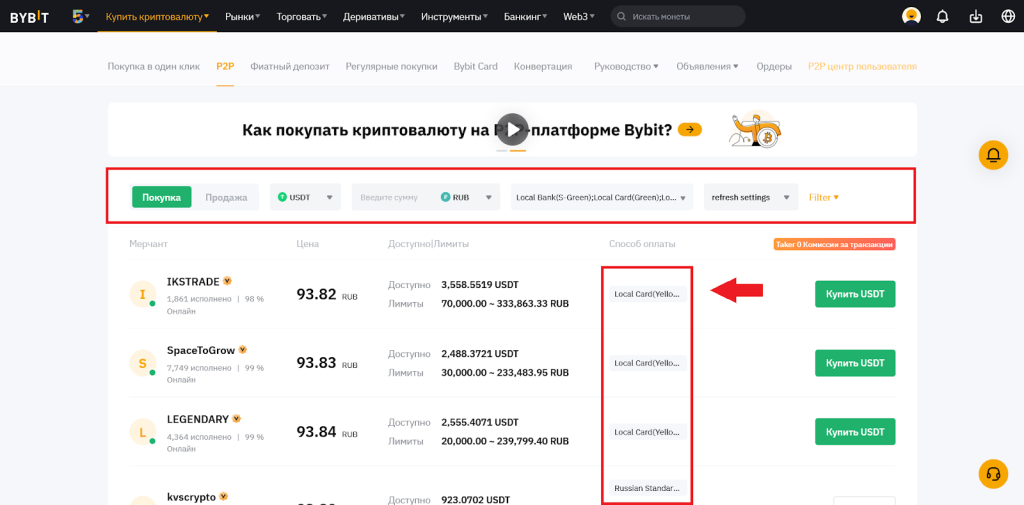Viewport: 1024px width, 505px height.
Task: Switch to the Продажа mode
Action: (x=226, y=197)
